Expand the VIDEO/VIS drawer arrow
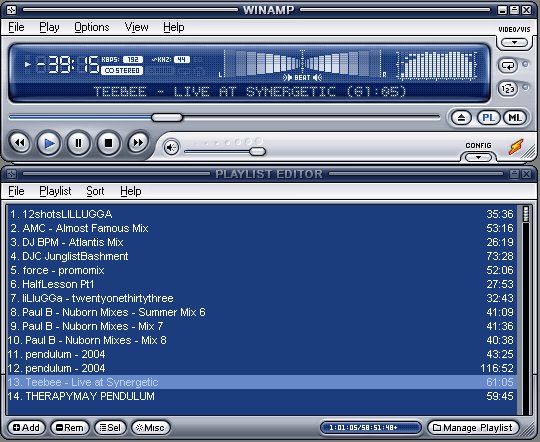Image resolution: width=540 pixels, height=442 pixels. tap(515, 42)
